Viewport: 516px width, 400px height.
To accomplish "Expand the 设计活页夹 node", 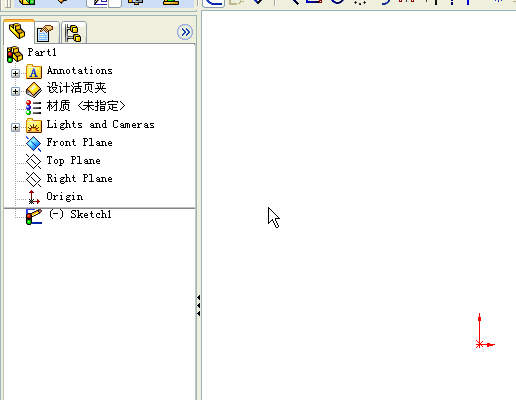I will (x=15, y=91).
